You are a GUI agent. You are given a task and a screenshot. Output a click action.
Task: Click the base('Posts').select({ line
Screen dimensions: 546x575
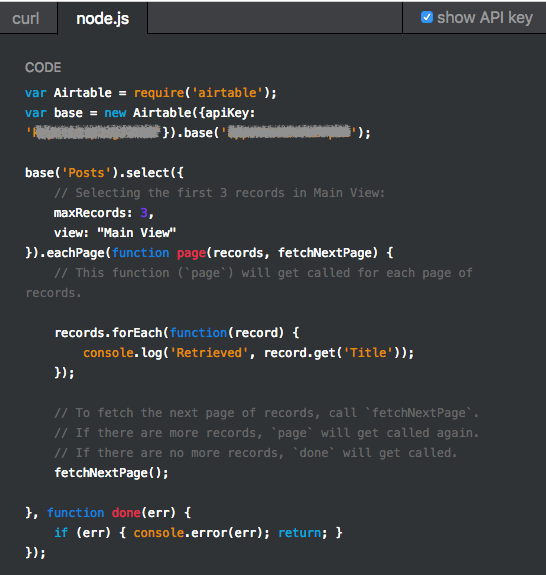click(x=104, y=173)
